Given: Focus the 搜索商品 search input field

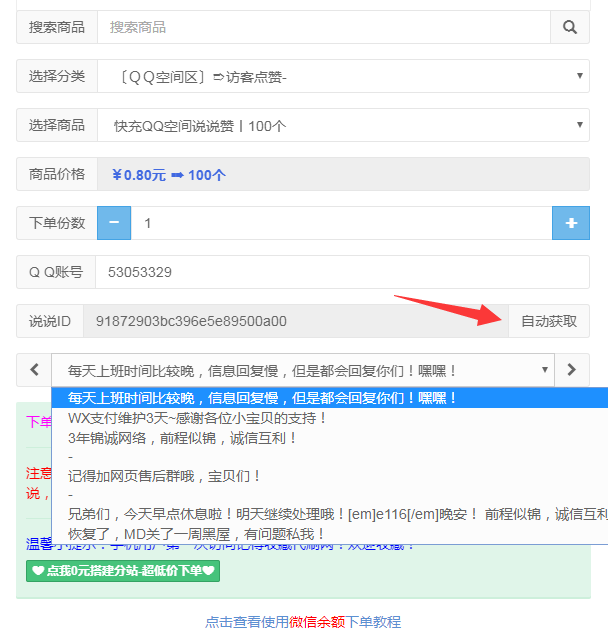Looking at the screenshot, I should [323, 27].
